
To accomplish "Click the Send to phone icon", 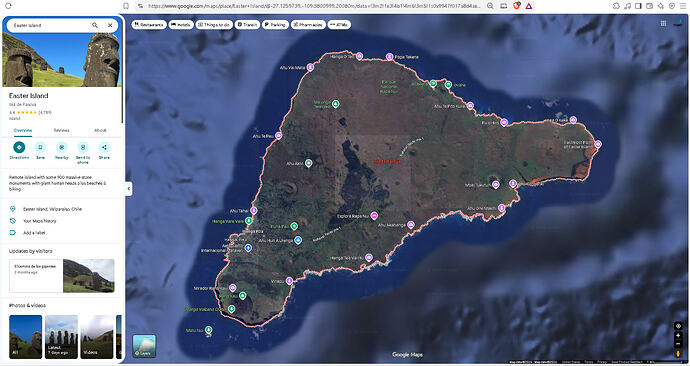I will click(x=83, y=147).
